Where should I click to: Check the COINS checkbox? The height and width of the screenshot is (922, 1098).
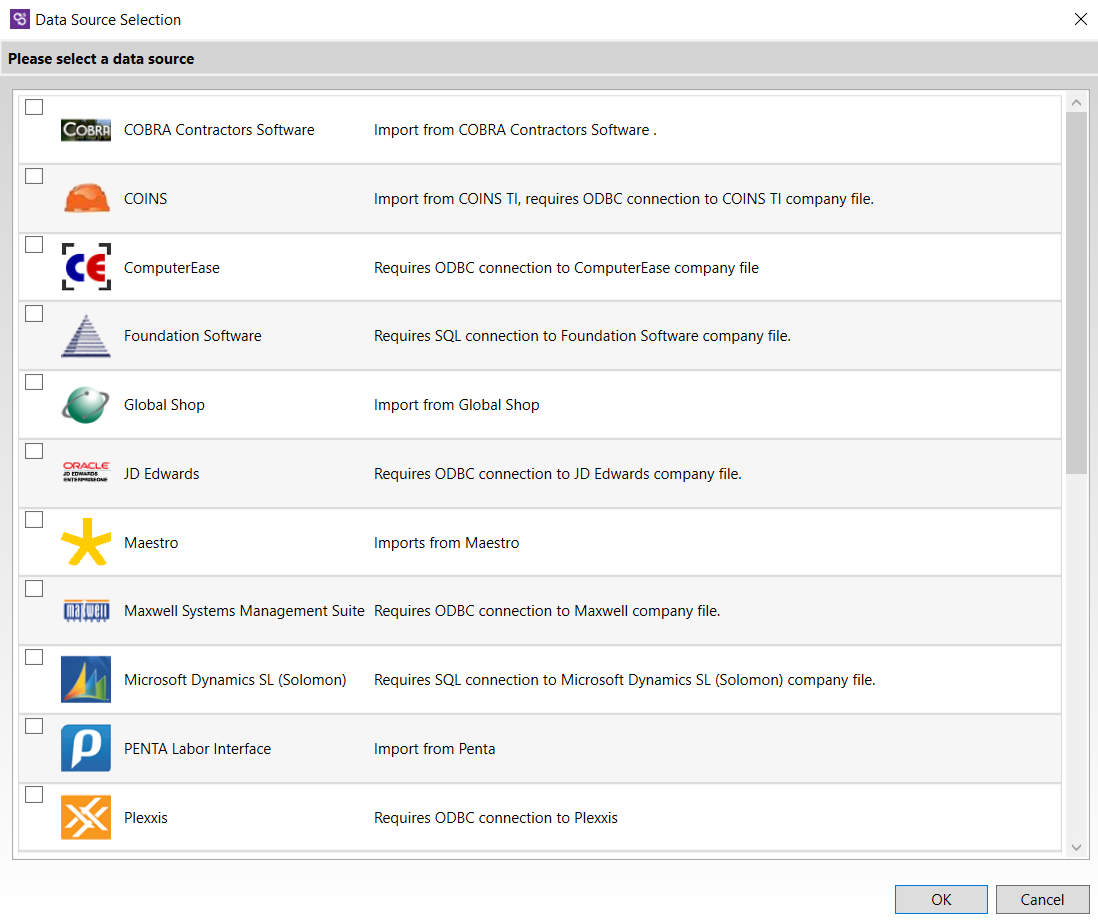34,176
